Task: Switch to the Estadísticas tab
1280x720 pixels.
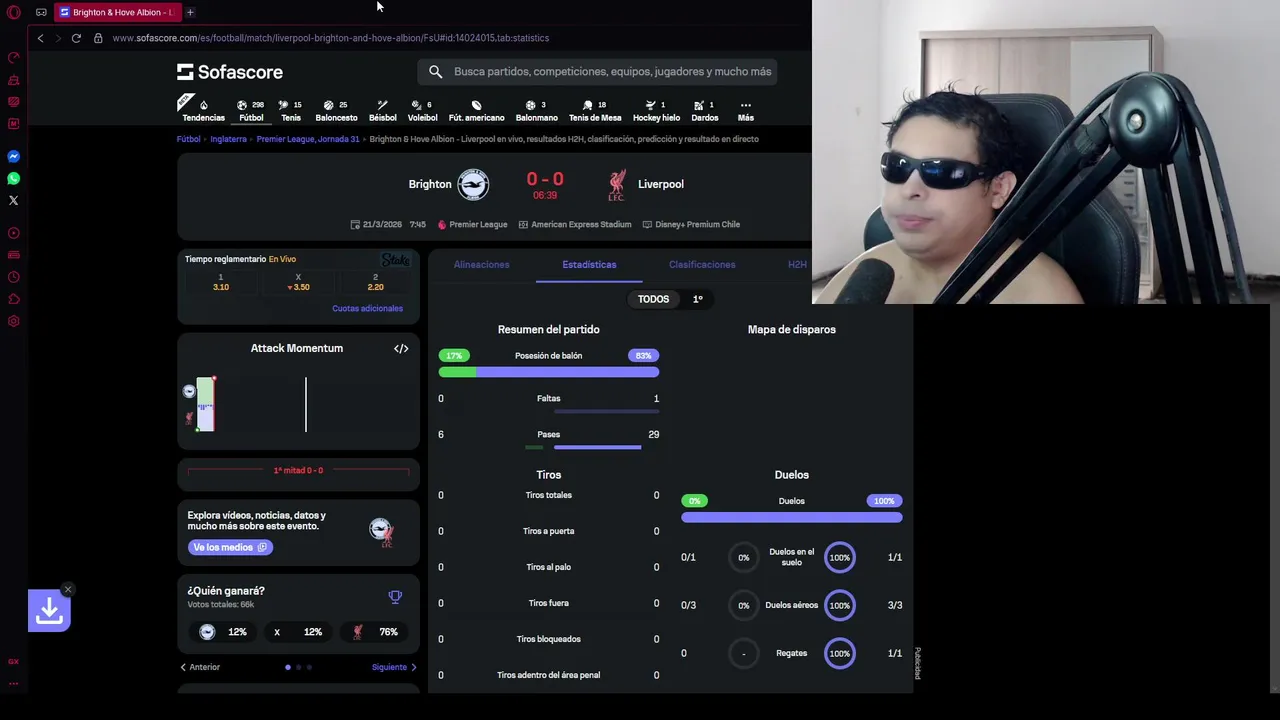Action: click(x=589, y=265)
